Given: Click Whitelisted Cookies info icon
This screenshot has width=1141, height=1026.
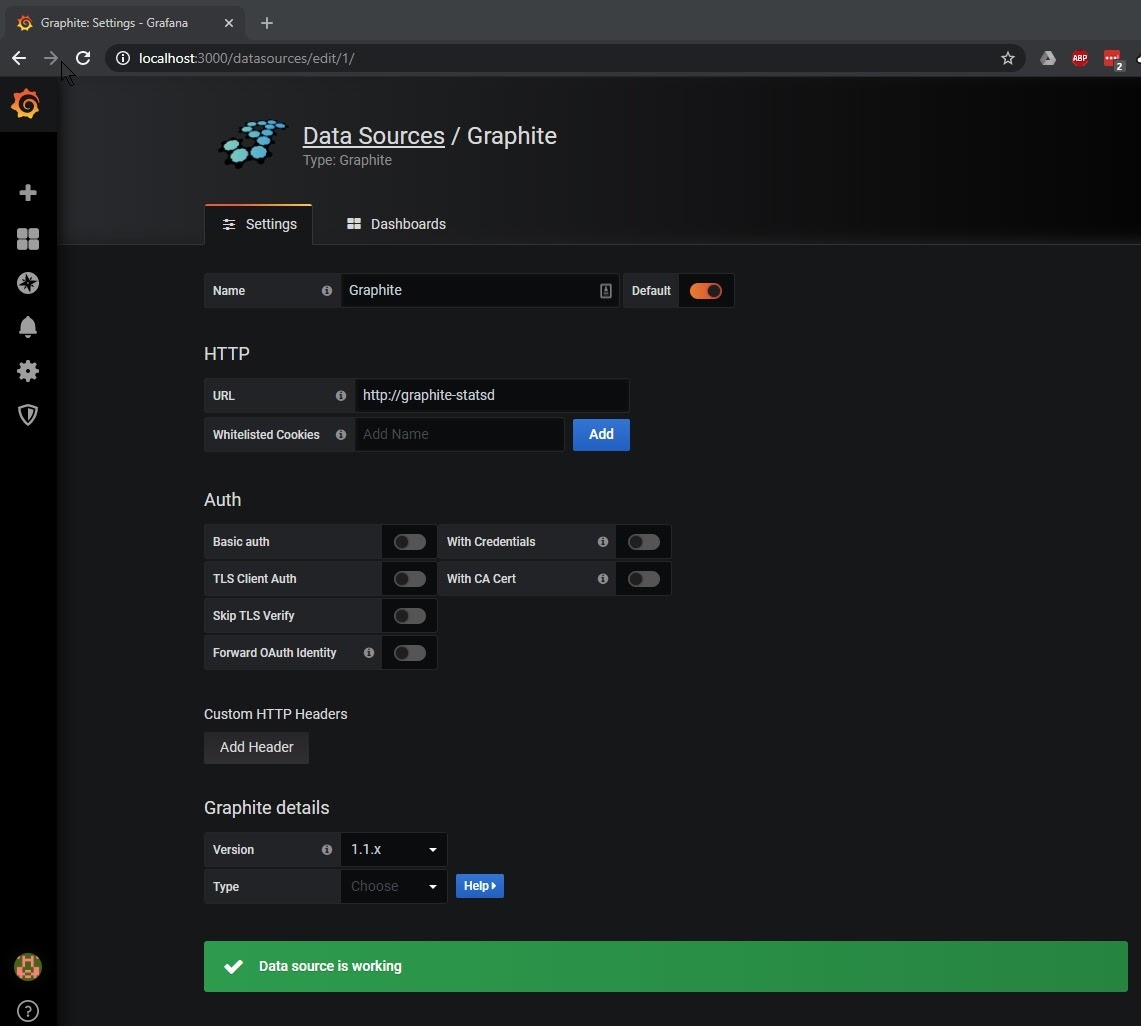Looking at the screenshot, I should coord(341,434).
